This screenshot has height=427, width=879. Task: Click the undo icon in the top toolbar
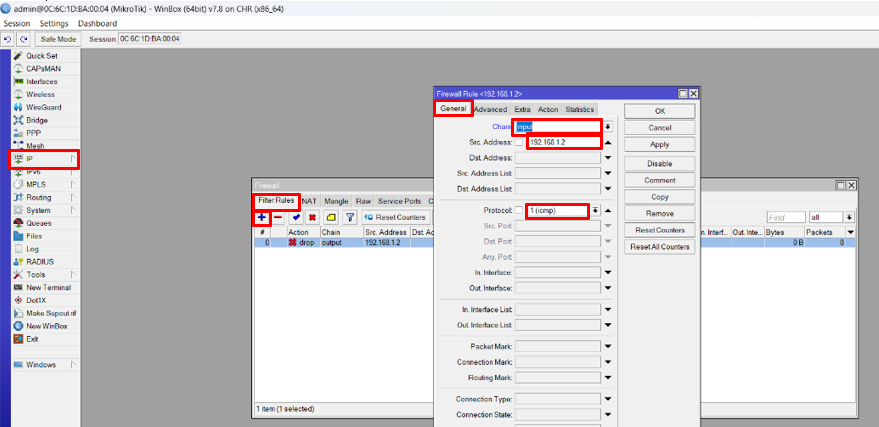coord(8,39)
